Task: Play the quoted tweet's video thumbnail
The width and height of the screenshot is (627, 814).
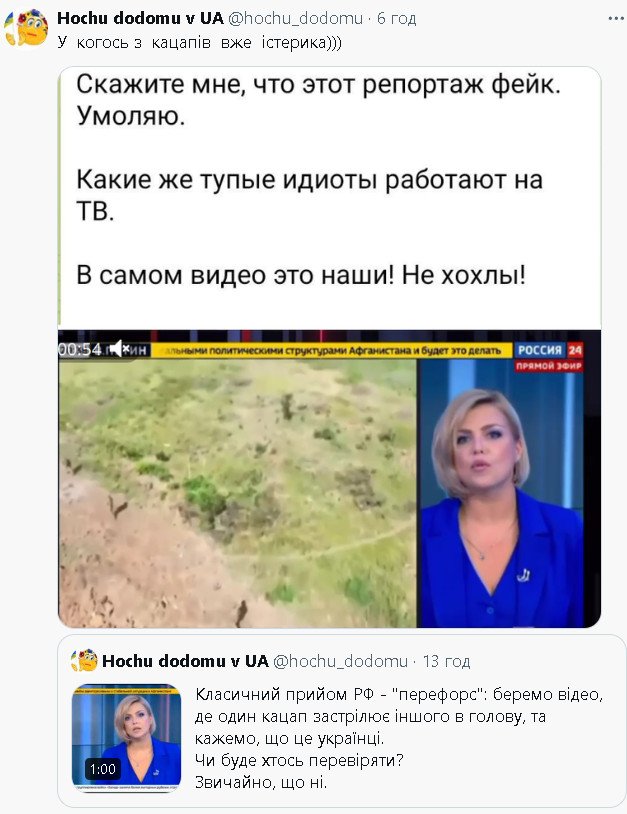Action: coord(126,738)
